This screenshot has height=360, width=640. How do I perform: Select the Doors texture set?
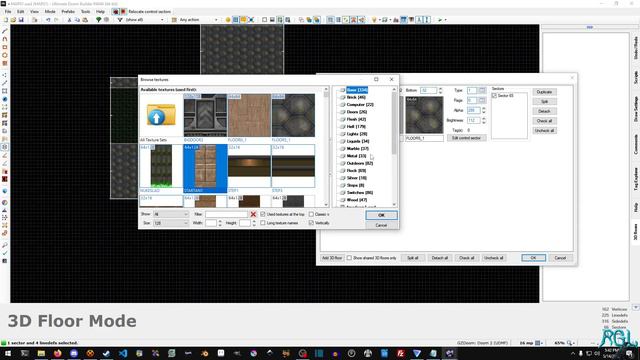(x=356, y=112)
